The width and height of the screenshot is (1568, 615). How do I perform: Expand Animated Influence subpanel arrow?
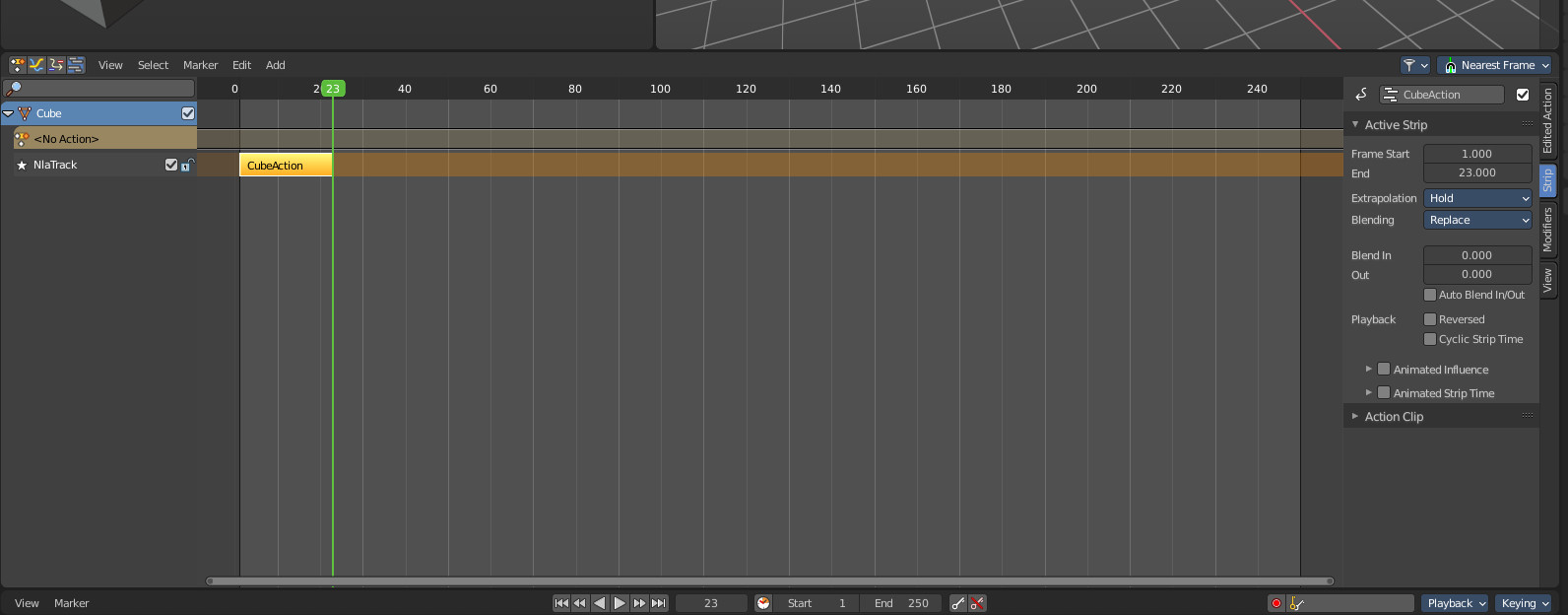(x=1368, y=369)
